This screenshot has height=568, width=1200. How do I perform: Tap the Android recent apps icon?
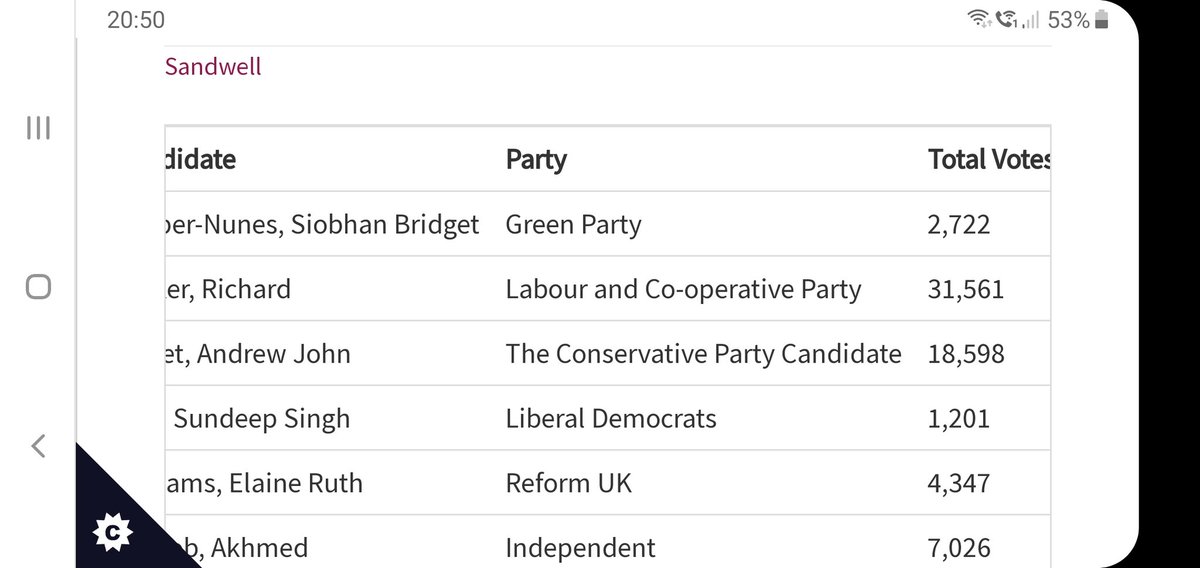[38, 129]
